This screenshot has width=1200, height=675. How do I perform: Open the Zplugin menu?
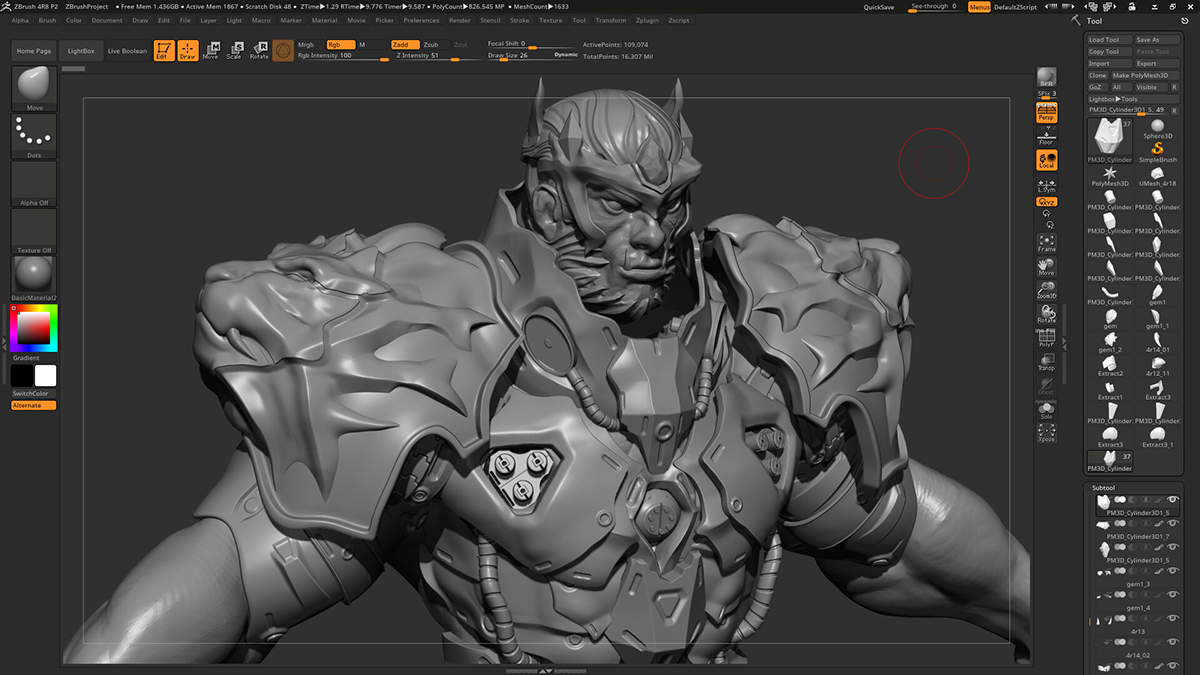point(649,20)
